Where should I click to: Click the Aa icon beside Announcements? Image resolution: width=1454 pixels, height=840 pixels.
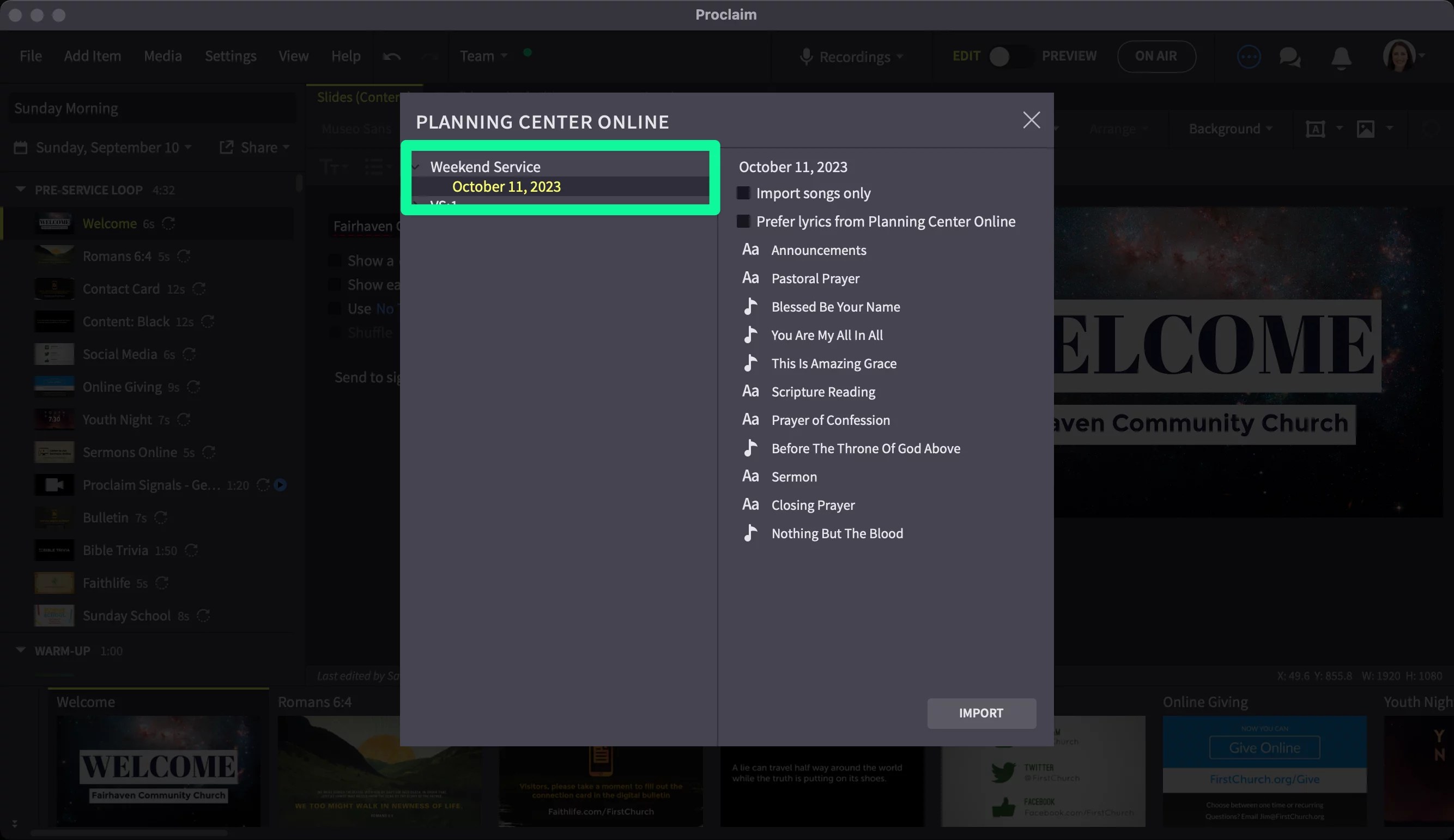pyautogui.click(x=750, y=250)
